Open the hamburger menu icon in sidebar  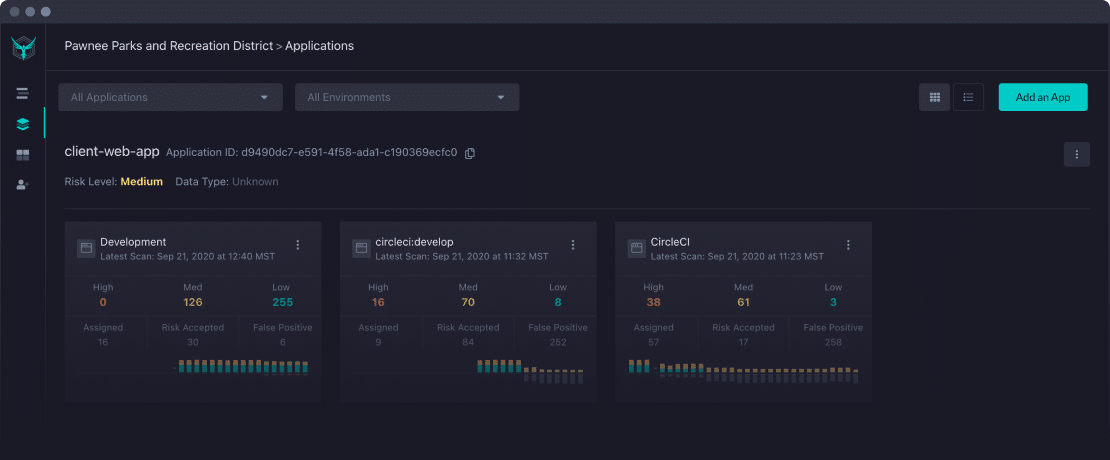[23, 93]
